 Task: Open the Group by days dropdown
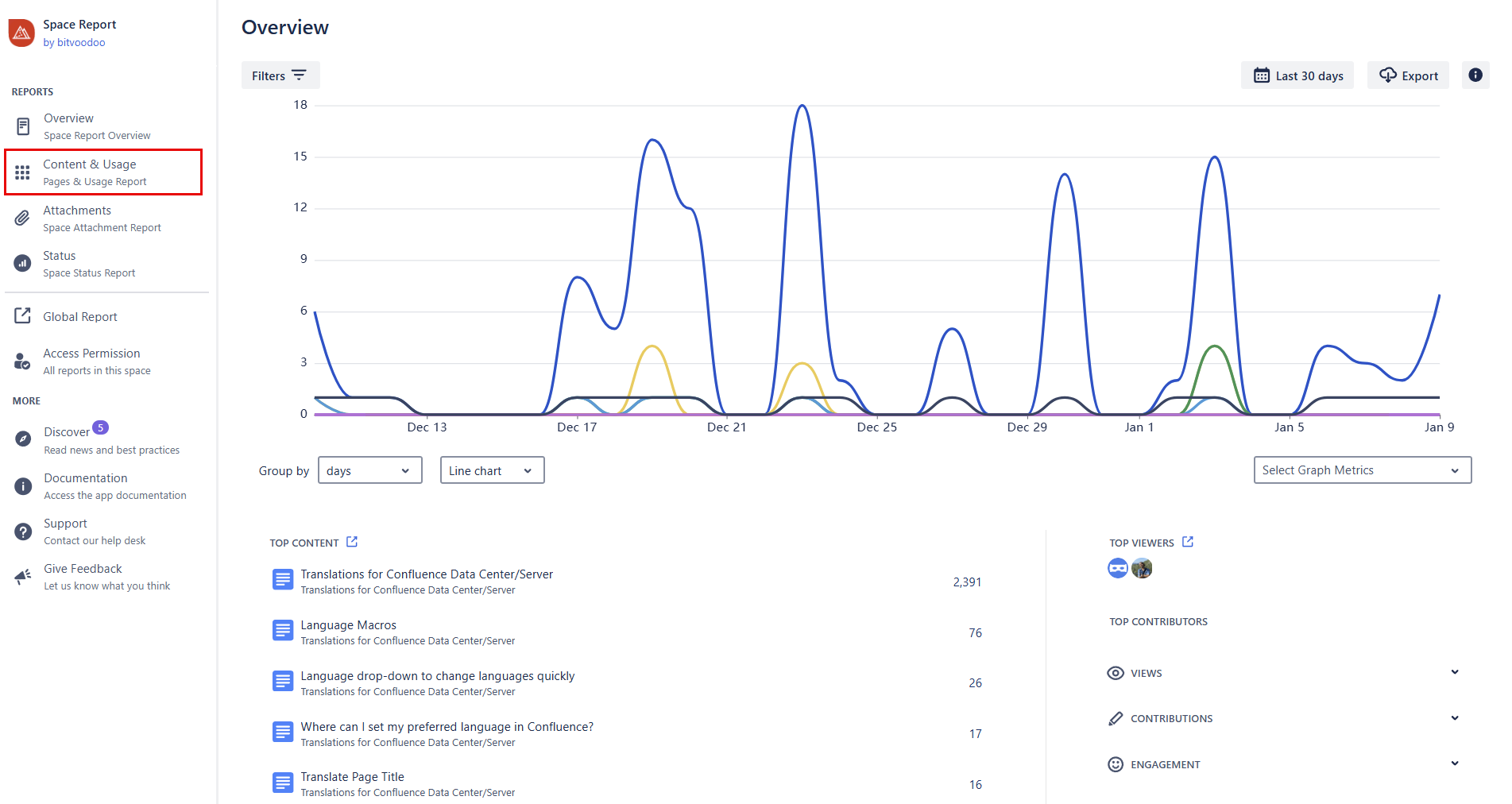(369, 470)
